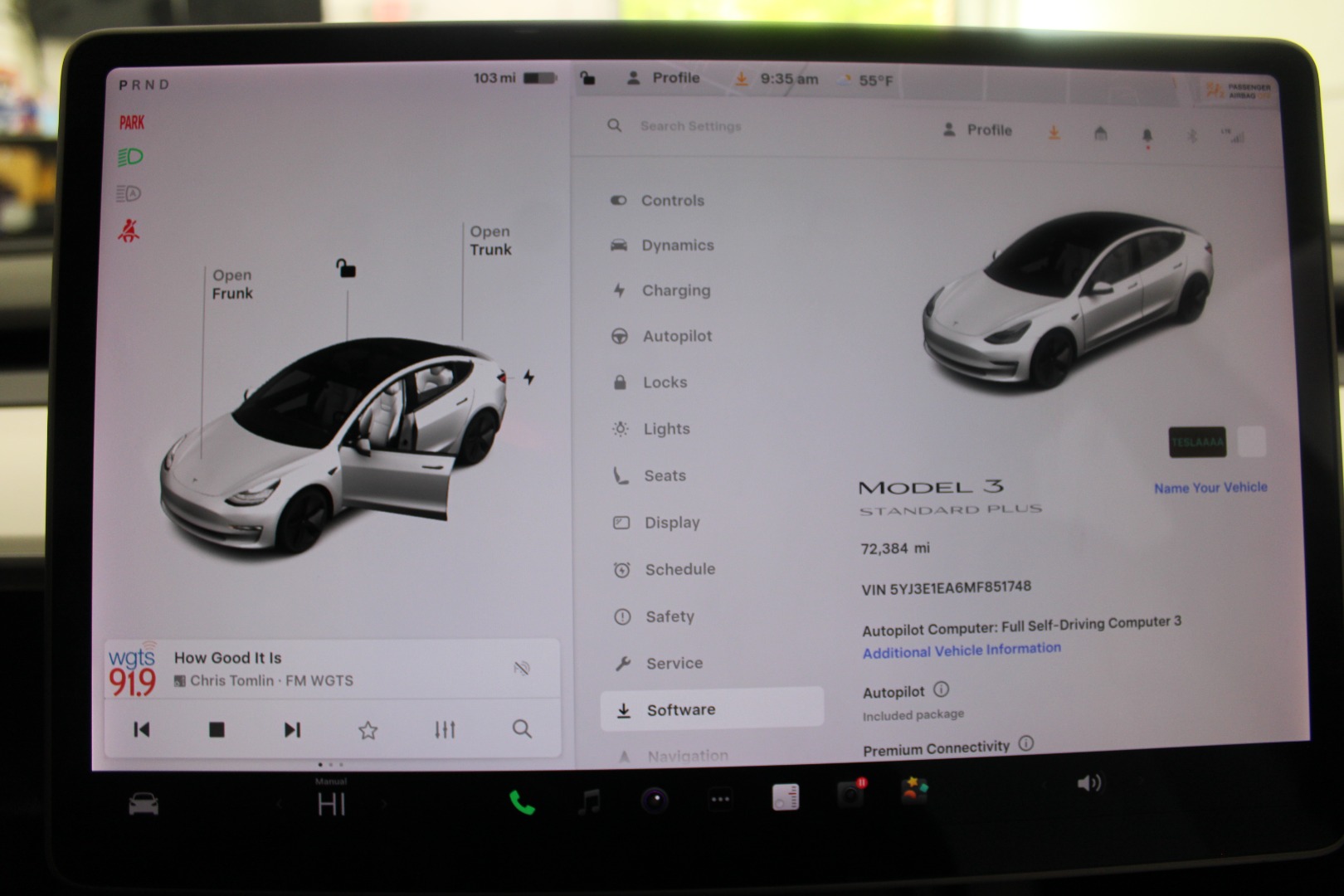Tap the LTE signal strength icon

(1232, 135)
